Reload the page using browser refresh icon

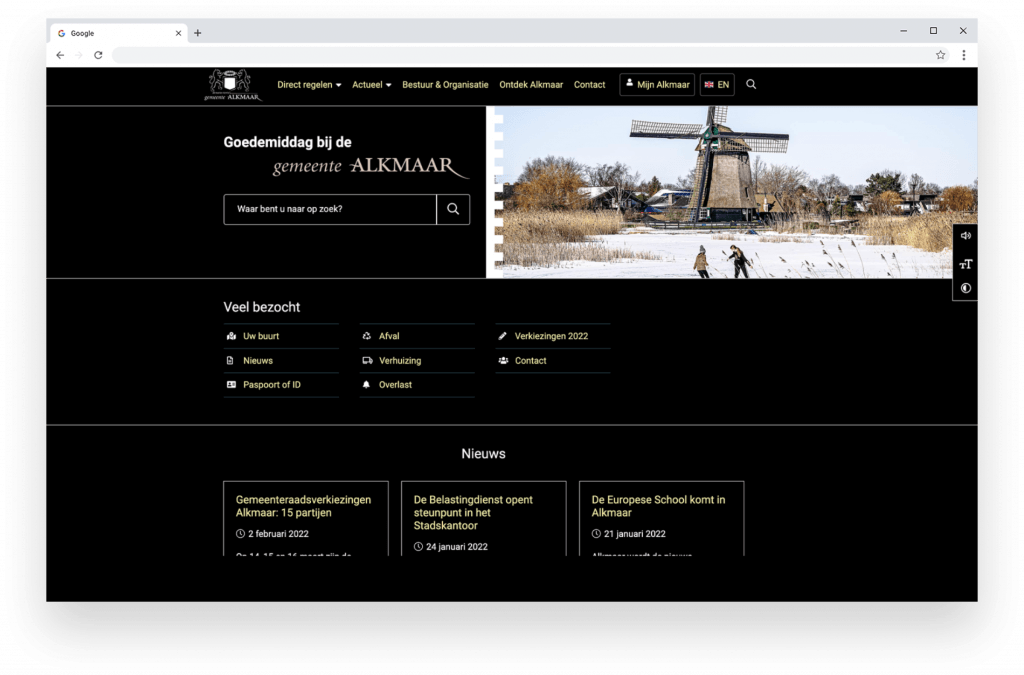98,55
